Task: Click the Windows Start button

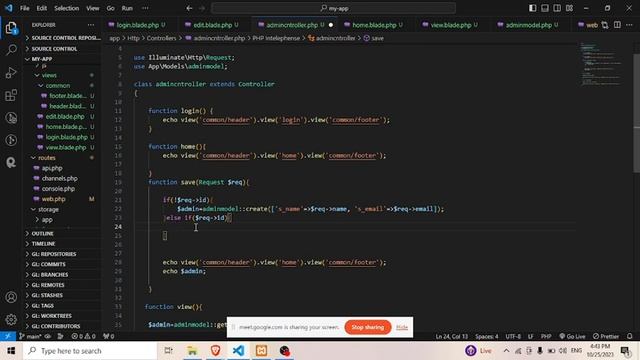Action: tap(11, 351)
